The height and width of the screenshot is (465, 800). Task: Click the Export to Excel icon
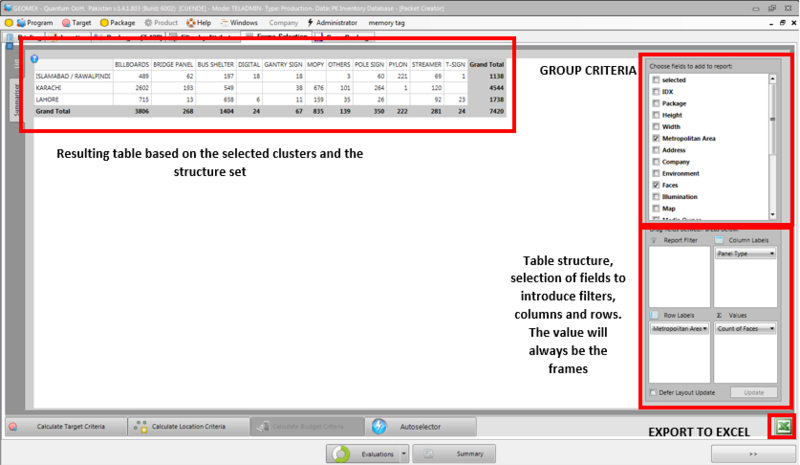[x=783, y=427]
